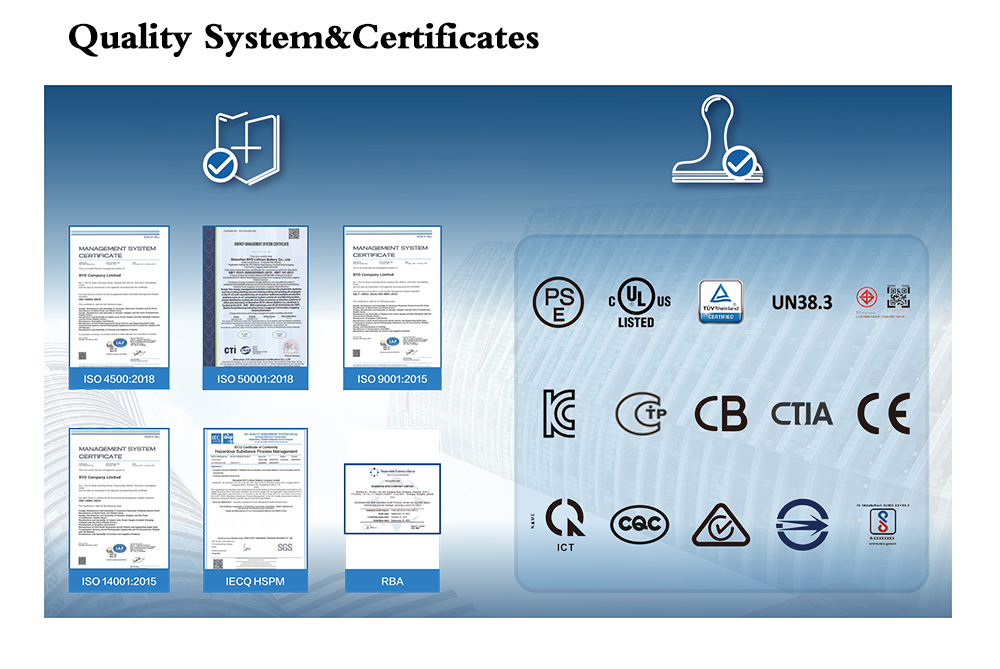The image size is (1000, 669).
Task: Click the Quality System&Certificates heading
Action: (304, 38)
